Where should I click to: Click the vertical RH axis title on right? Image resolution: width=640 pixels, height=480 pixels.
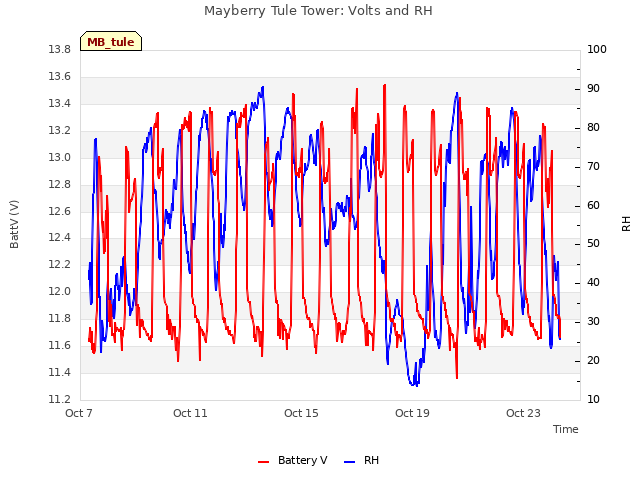tap(626, 224)
